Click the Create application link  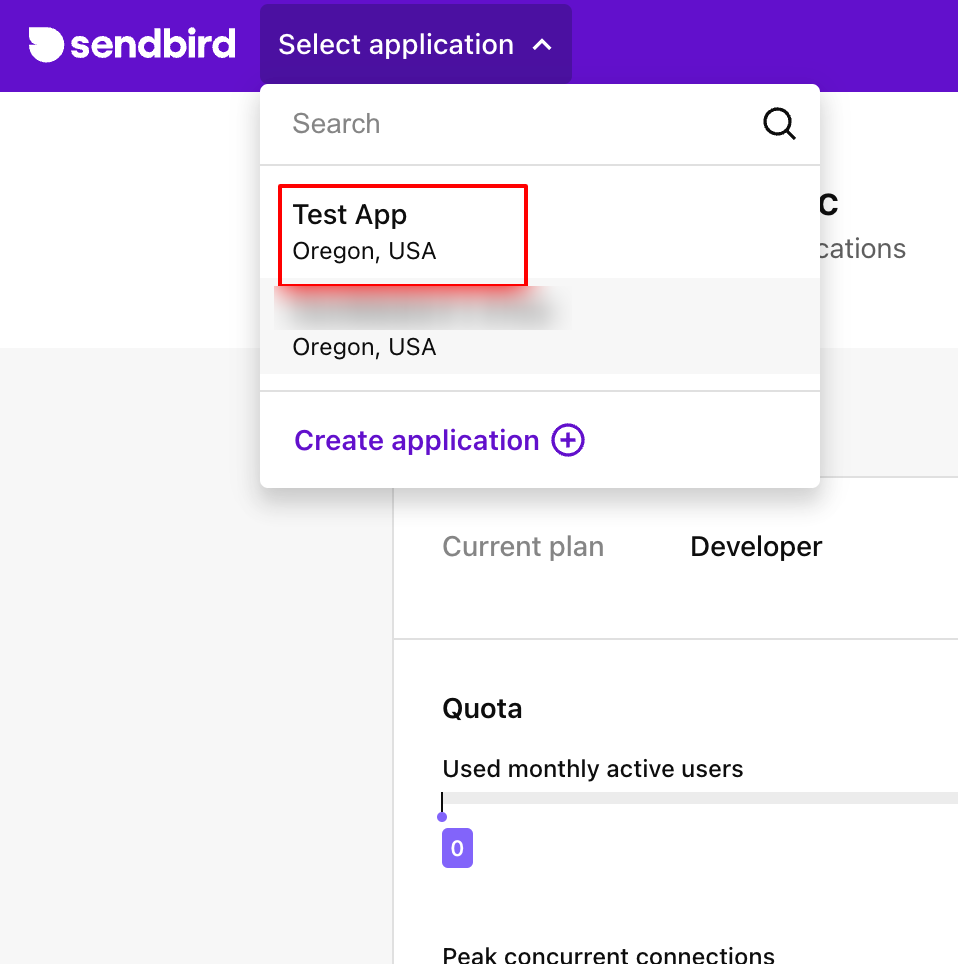417,441
